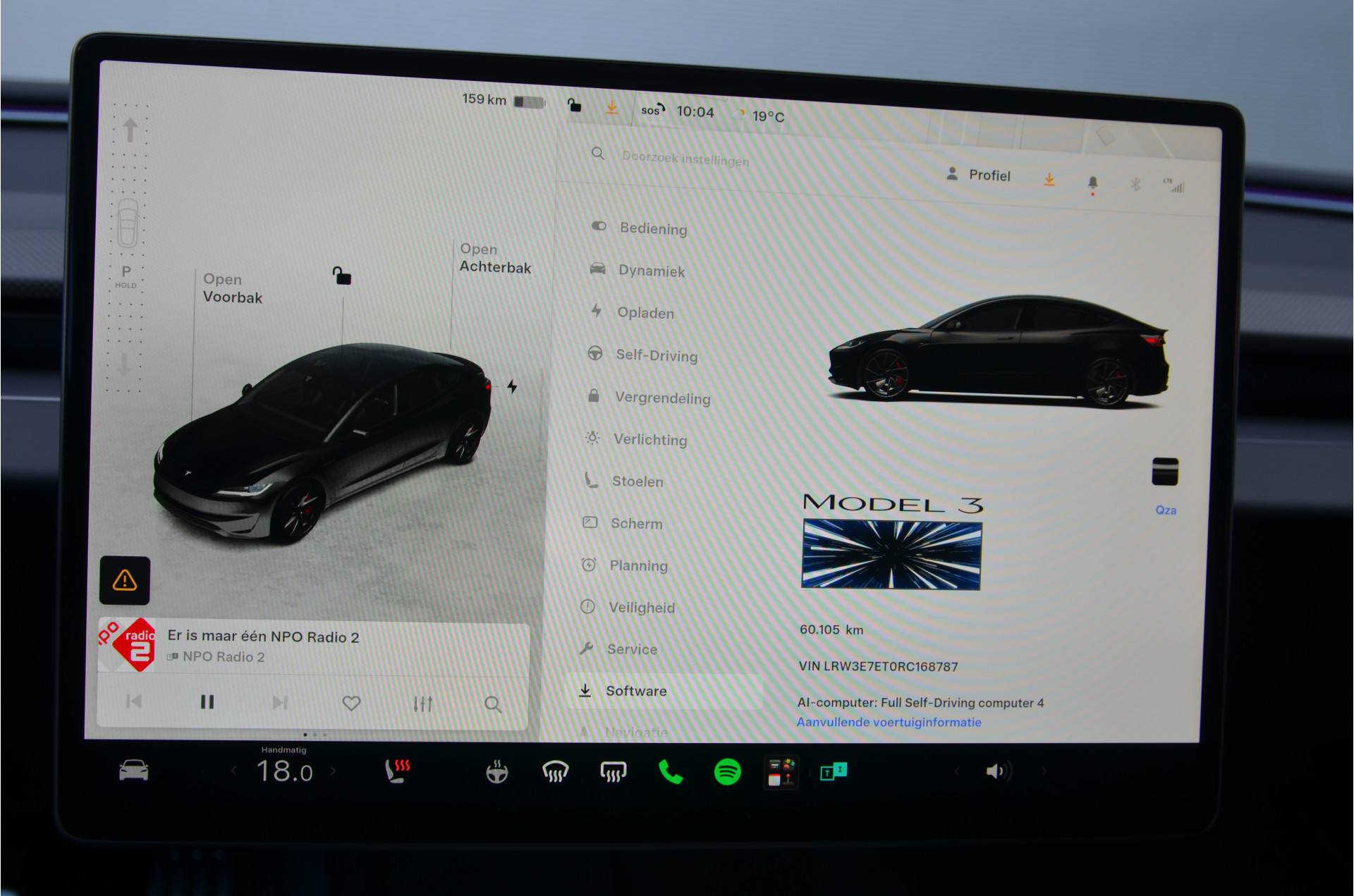The image size is (1354, 896).
Task: Open the Self-Driving settings
Action: click(642, 355)
